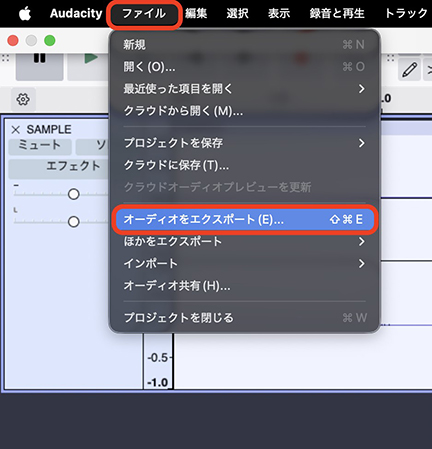Screen dimensions: 432x449
Task: Open the 選択 menu
Action: coord(237,14)
